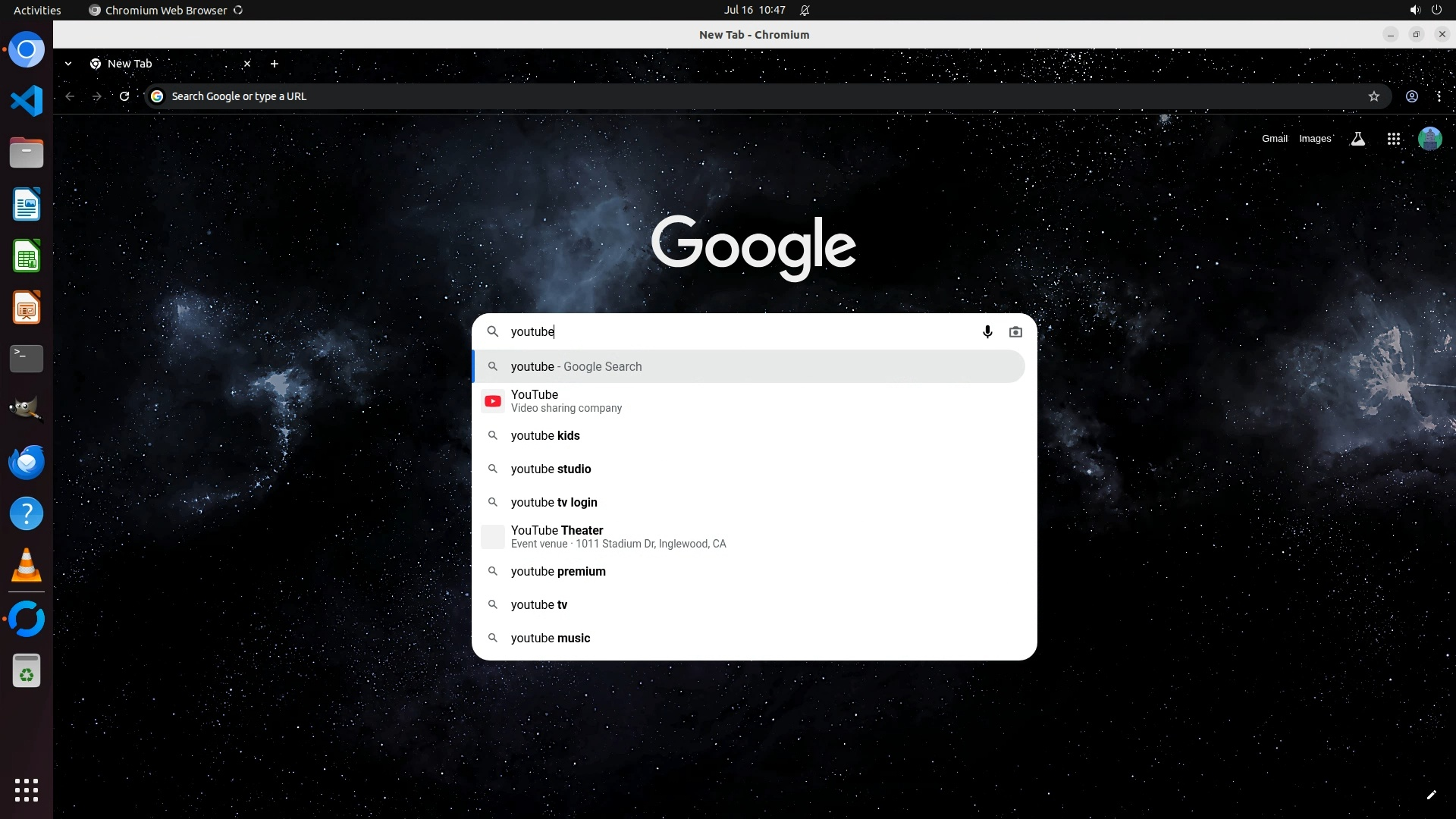Click the customize Chromium pencil icon
Image resolution: width=1456 pixels, height=819 pixels.
[1431, 795]
